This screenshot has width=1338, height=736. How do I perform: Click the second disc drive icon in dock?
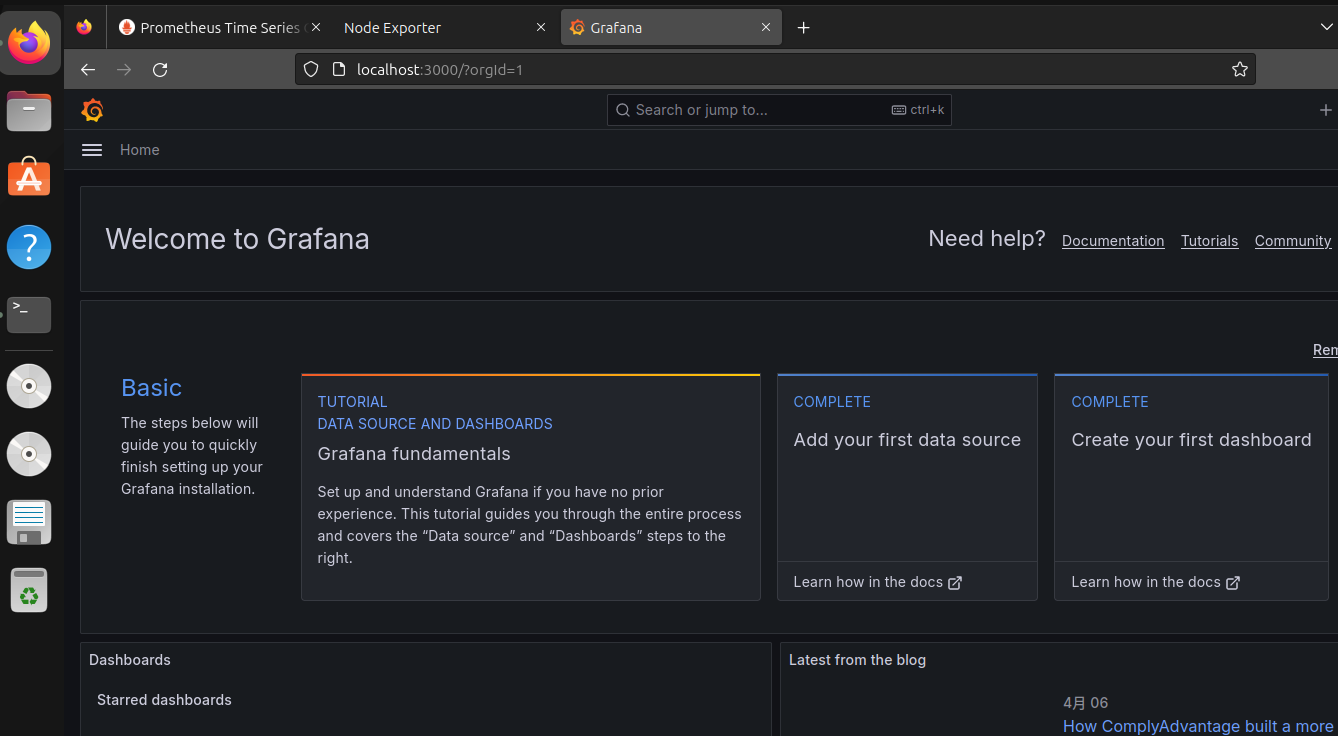pyautogui.click(x=30, y=454)
